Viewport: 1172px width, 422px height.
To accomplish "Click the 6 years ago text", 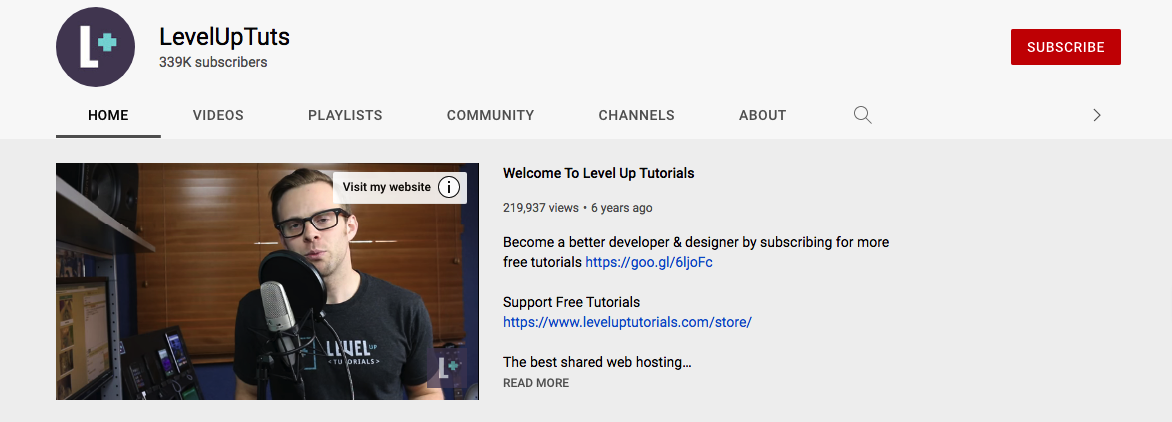I will point(622,208).
